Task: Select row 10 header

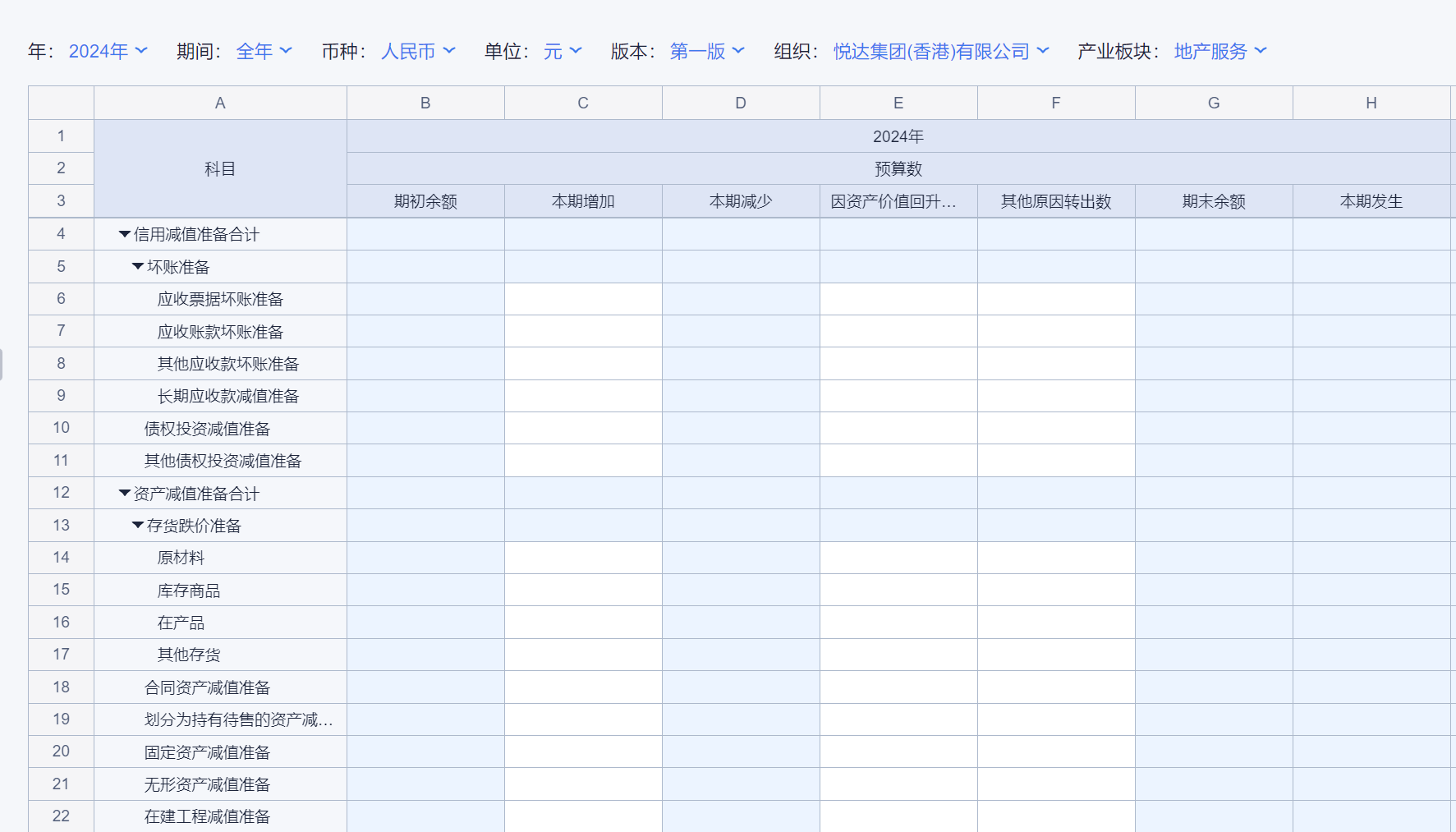Action: [61, 428]
